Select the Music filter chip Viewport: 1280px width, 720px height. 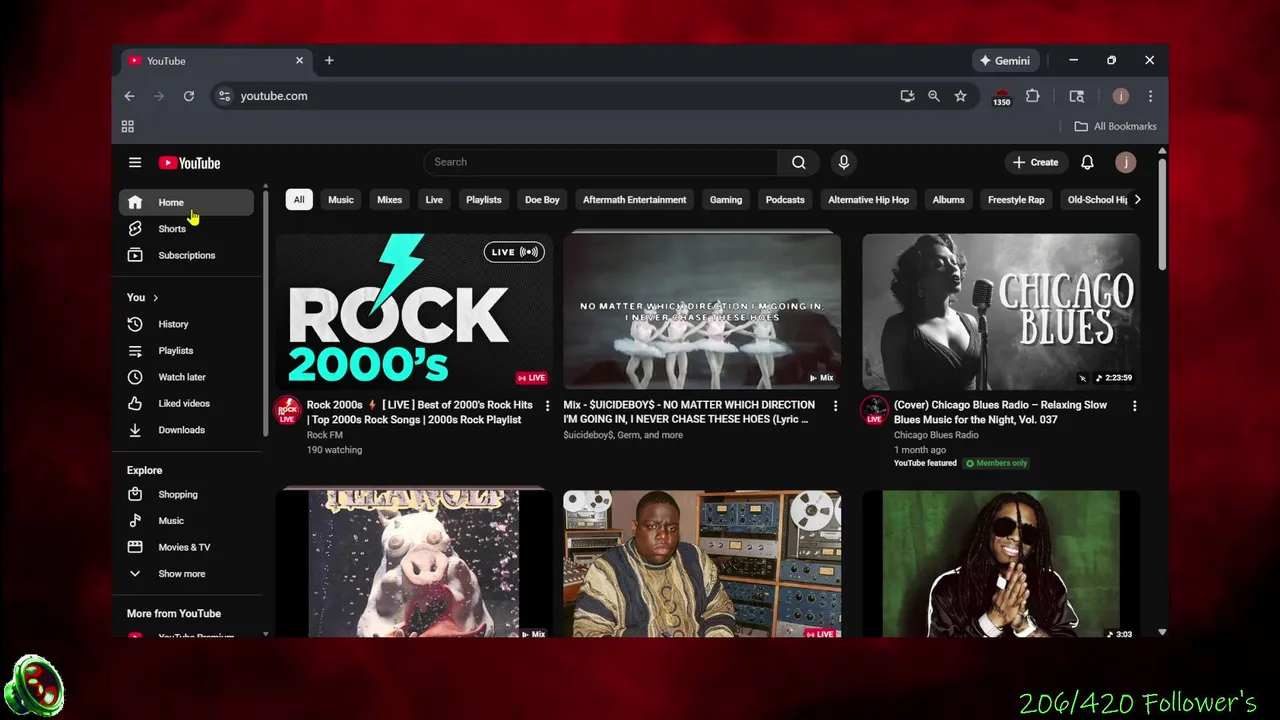pyautogui.click(x=341, y=199)
